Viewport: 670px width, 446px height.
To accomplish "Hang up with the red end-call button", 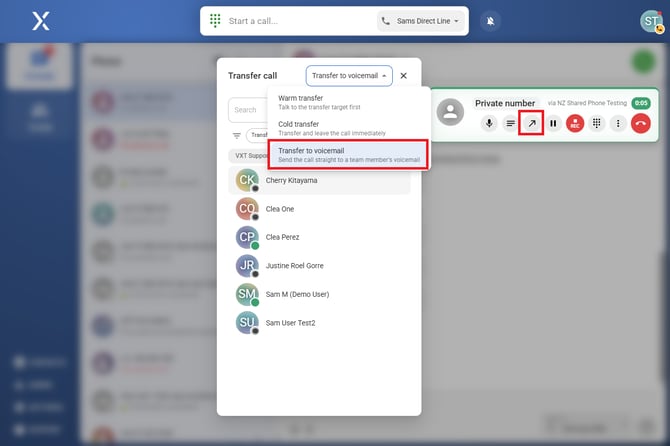I will (641, 123).
